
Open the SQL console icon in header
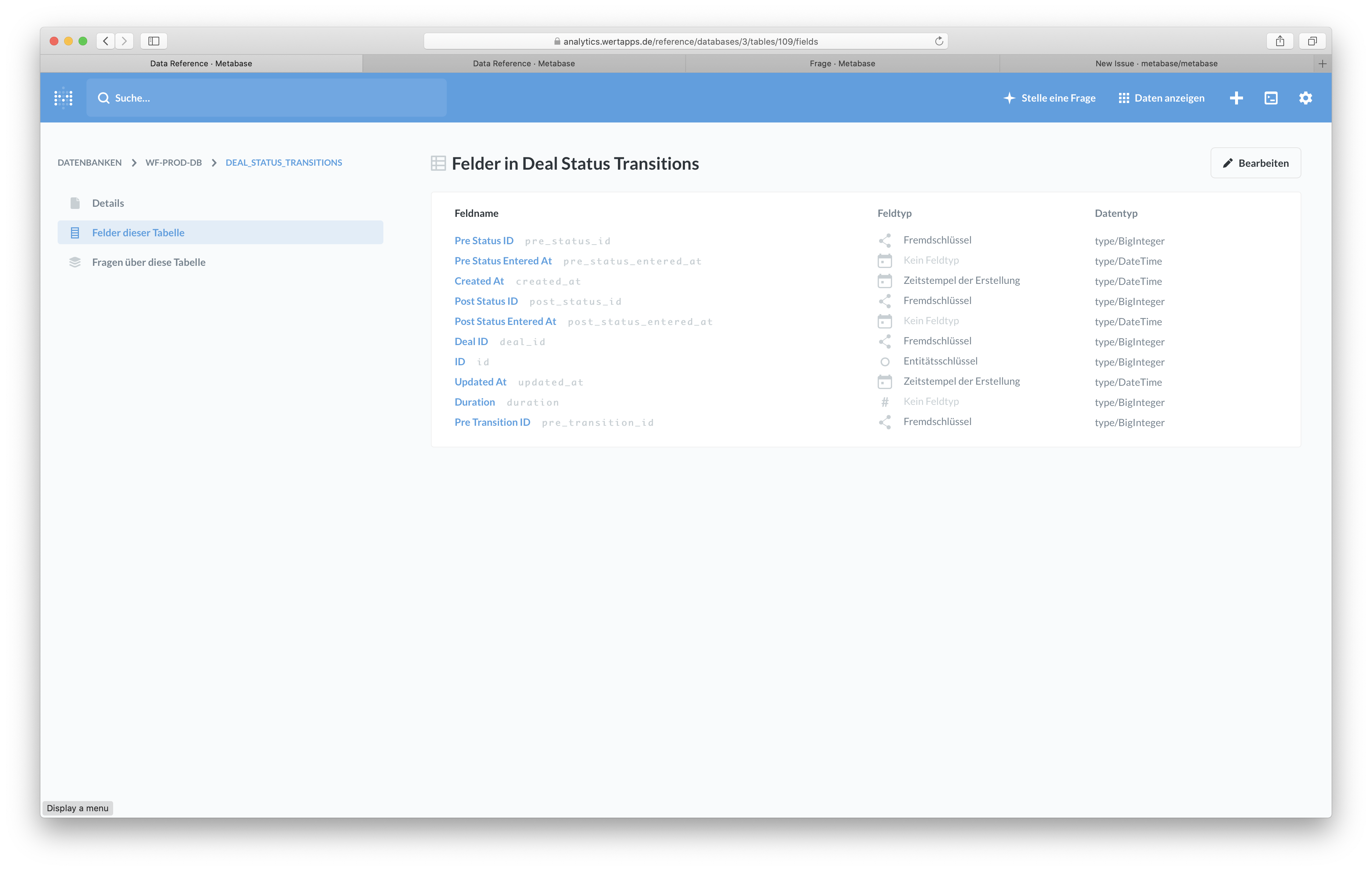(x=1271, y=98)
